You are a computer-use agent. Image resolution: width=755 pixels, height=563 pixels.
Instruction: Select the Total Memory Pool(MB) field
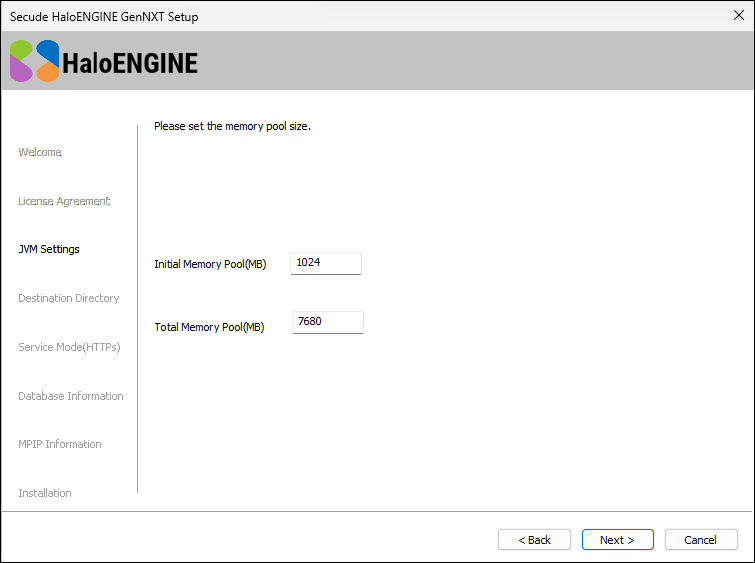pyautogui.click(x=327, y=322)
